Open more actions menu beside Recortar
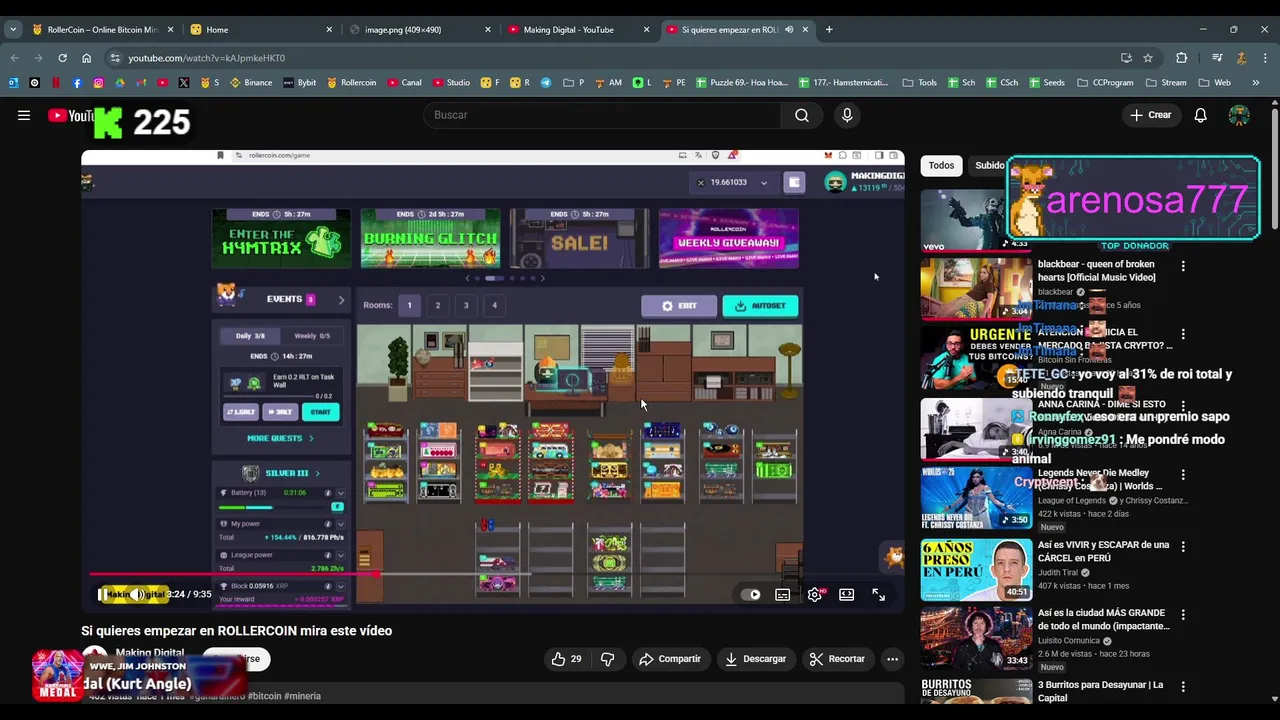Viewport: 1280px width, 720px height. 892,659
